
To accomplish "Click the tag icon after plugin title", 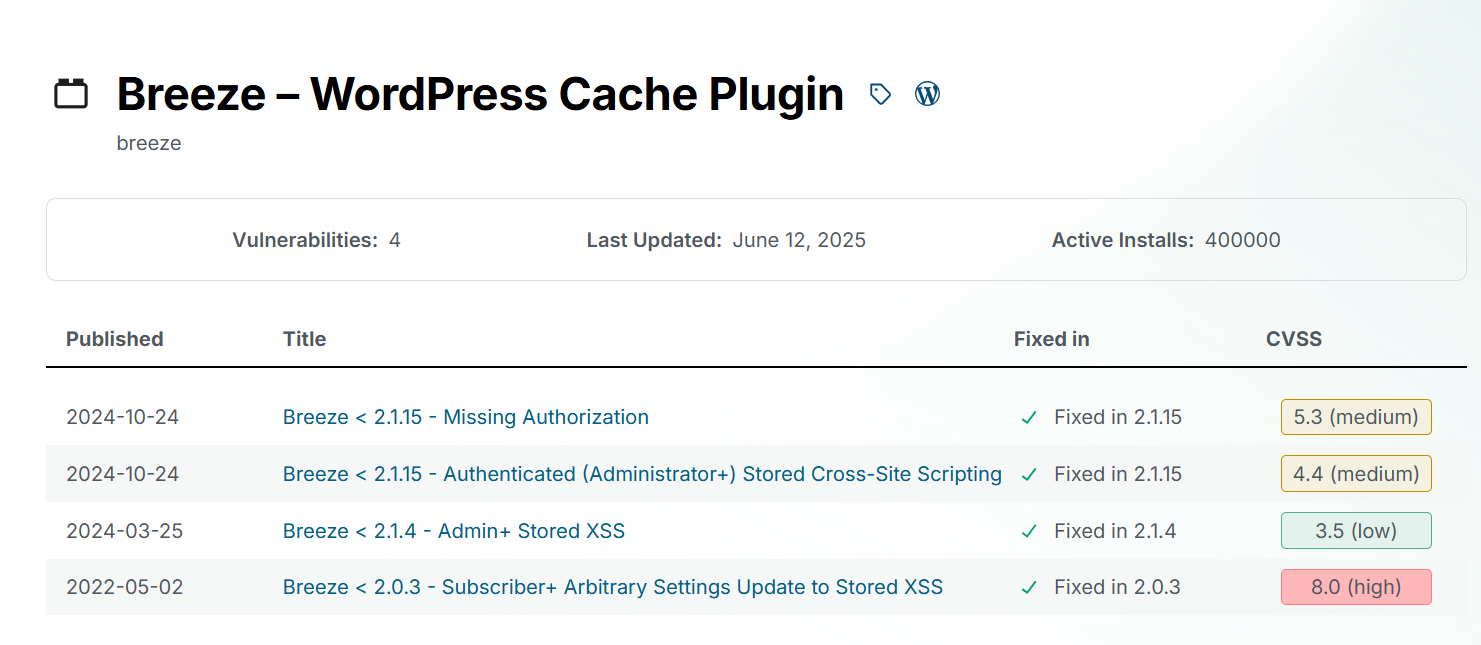I will pyautogui.click(x=880, y=94).
